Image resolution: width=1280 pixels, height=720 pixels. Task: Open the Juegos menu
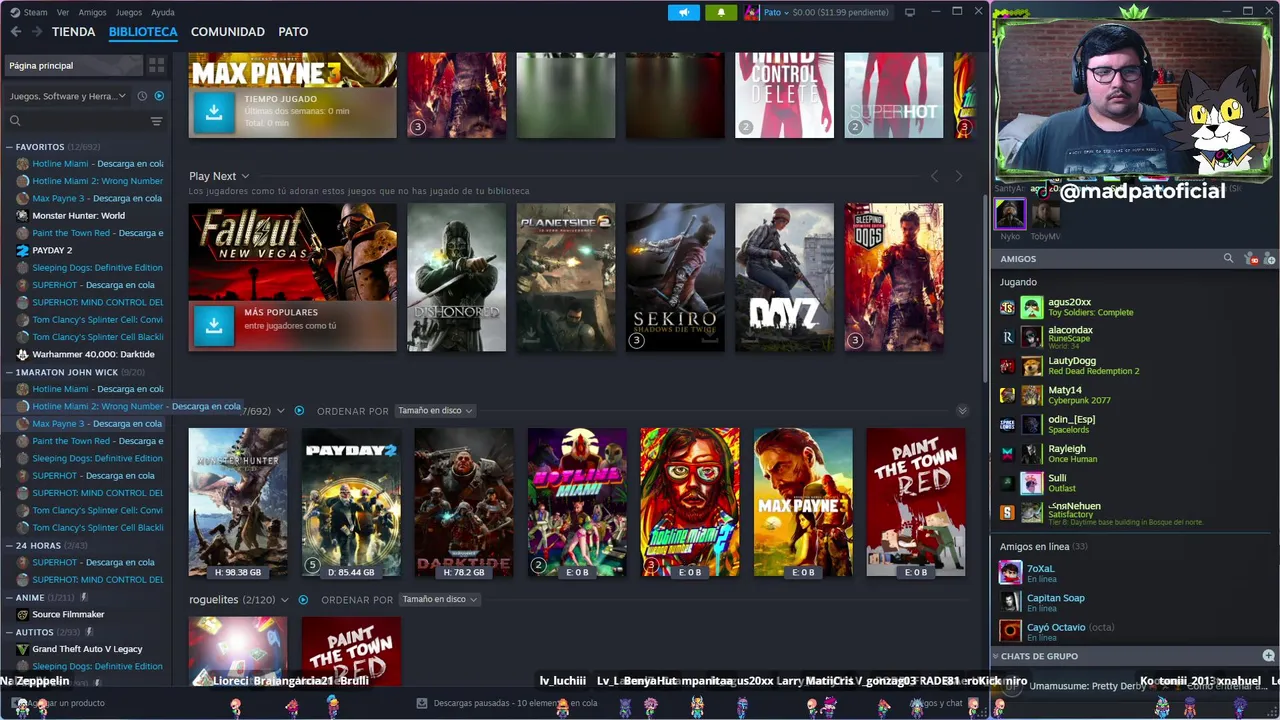129,12
